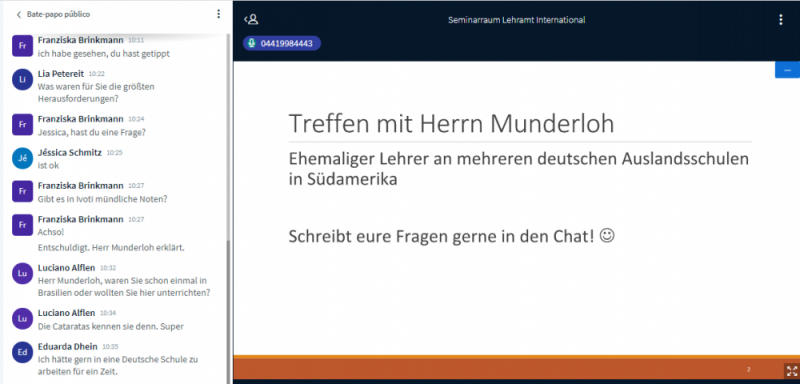
Task: Click the name Jéssica Schmitz
Action: point(70,152)
